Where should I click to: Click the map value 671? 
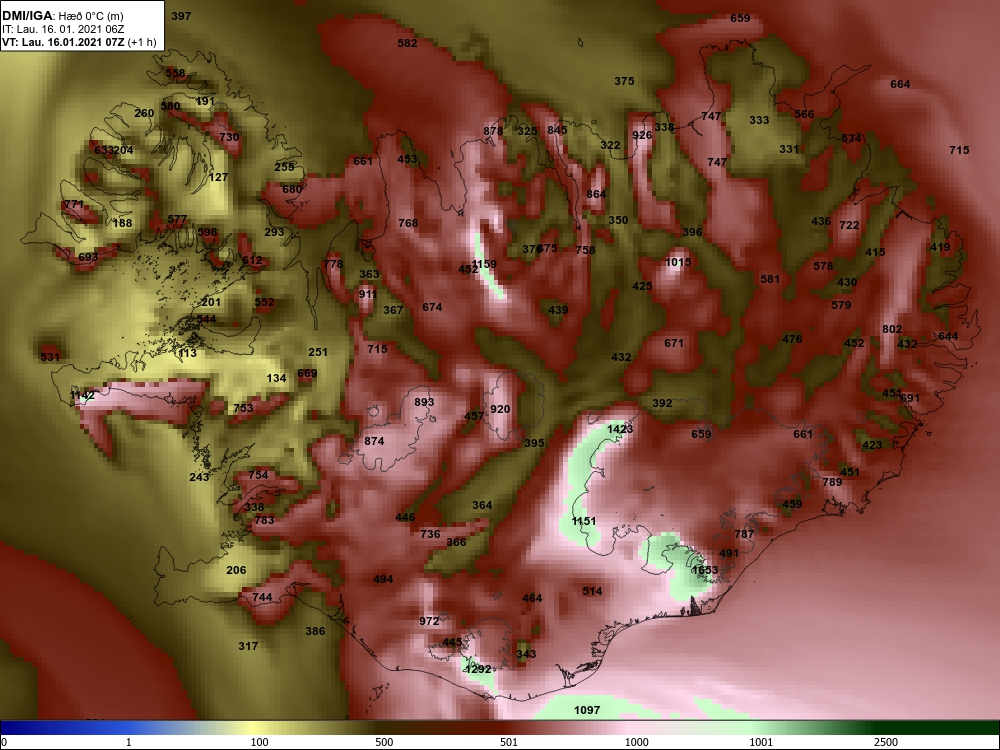pyautogui.click(x=674, y=343)
